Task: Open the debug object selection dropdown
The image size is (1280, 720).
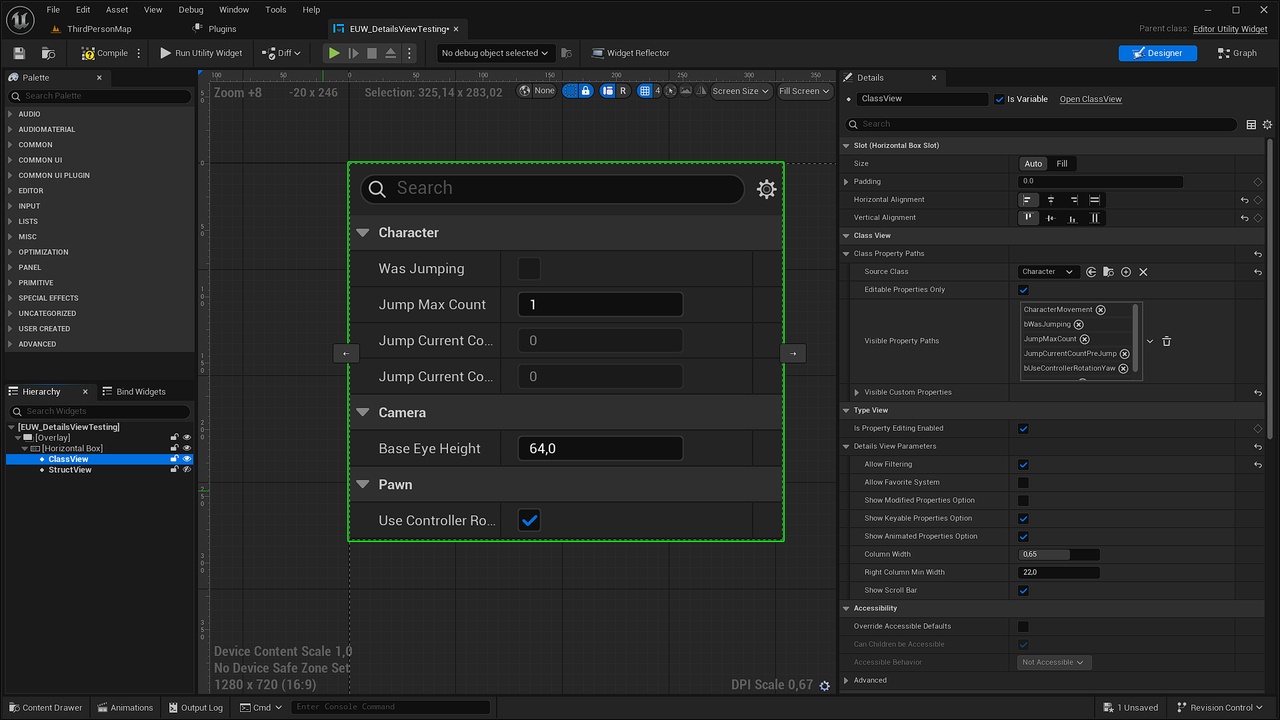Action: pos(496,53)
